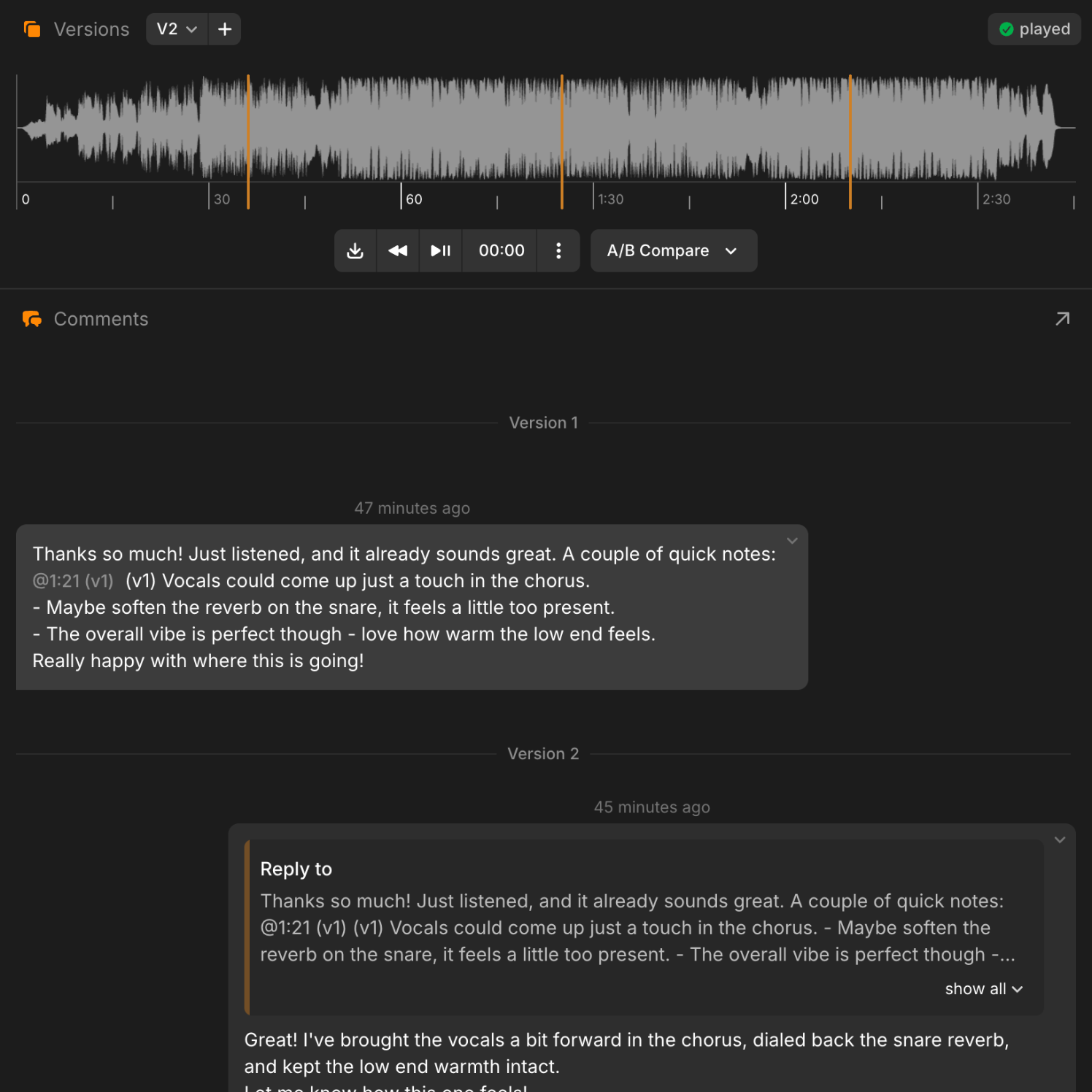Open the A/B Compare dropdown
Screen dimensions: 1092x1092
[x=674, y=251]
